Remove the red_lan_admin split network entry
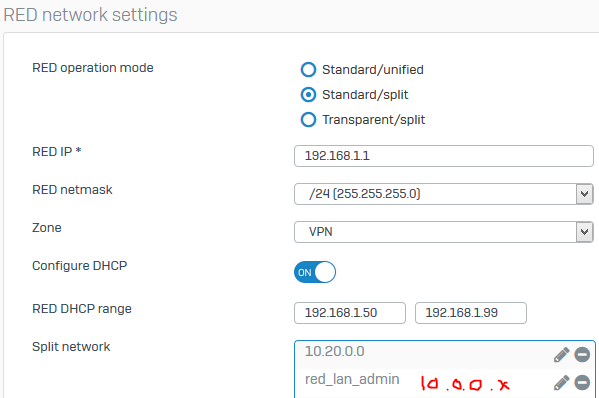Viewport: 599px width, 398px height. pos(582,383)
